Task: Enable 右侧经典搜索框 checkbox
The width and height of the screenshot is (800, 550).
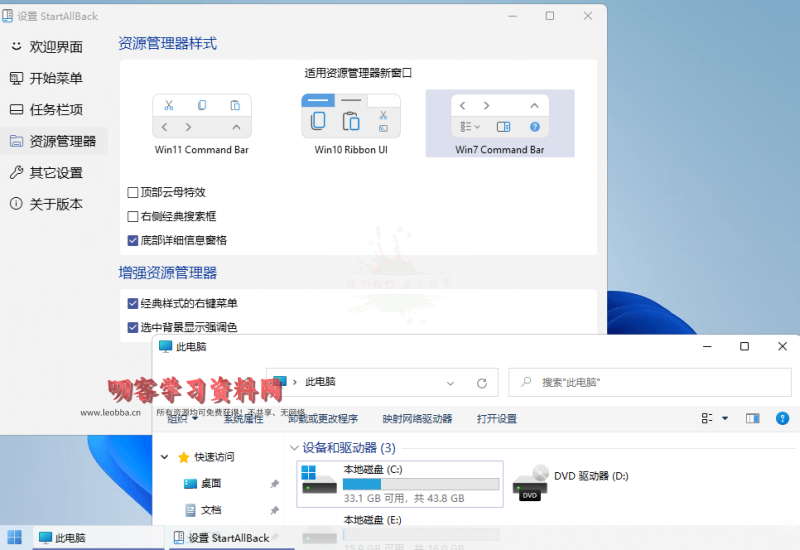Action: pos(133,216)
